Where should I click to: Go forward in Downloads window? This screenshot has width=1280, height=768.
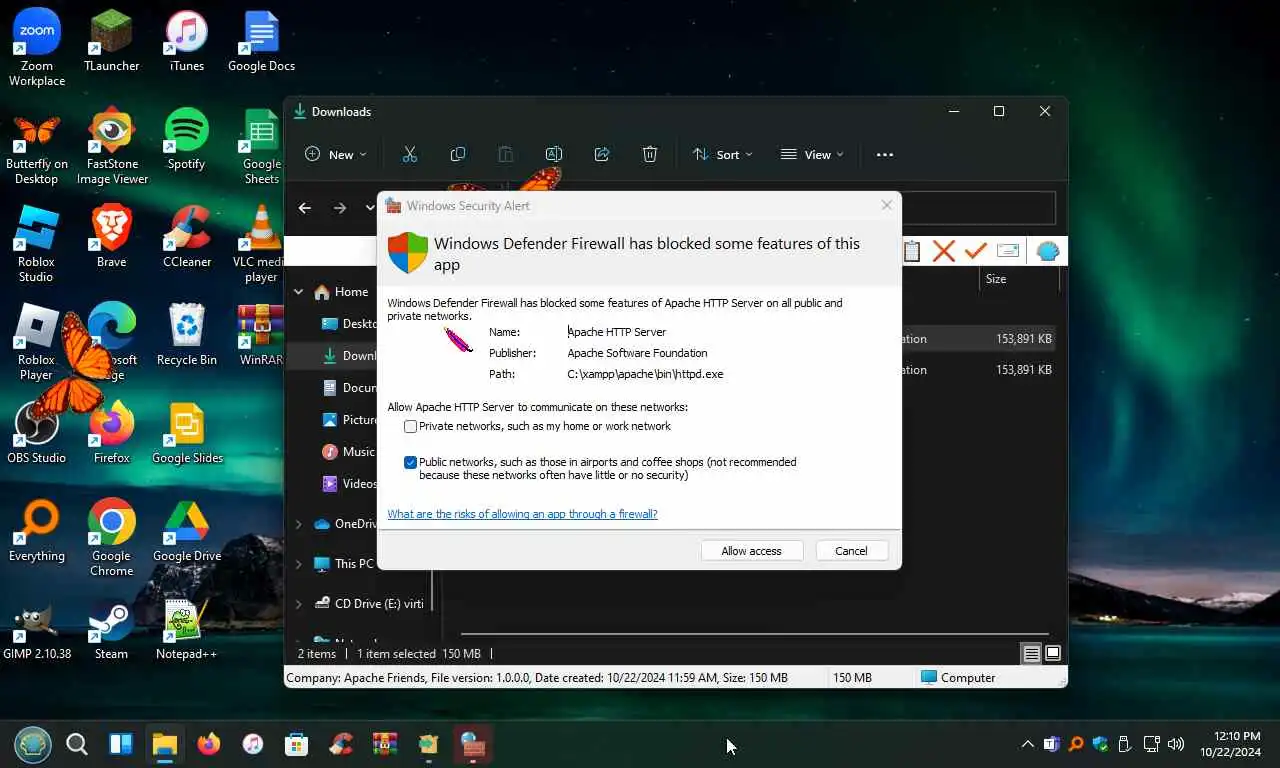340,208
